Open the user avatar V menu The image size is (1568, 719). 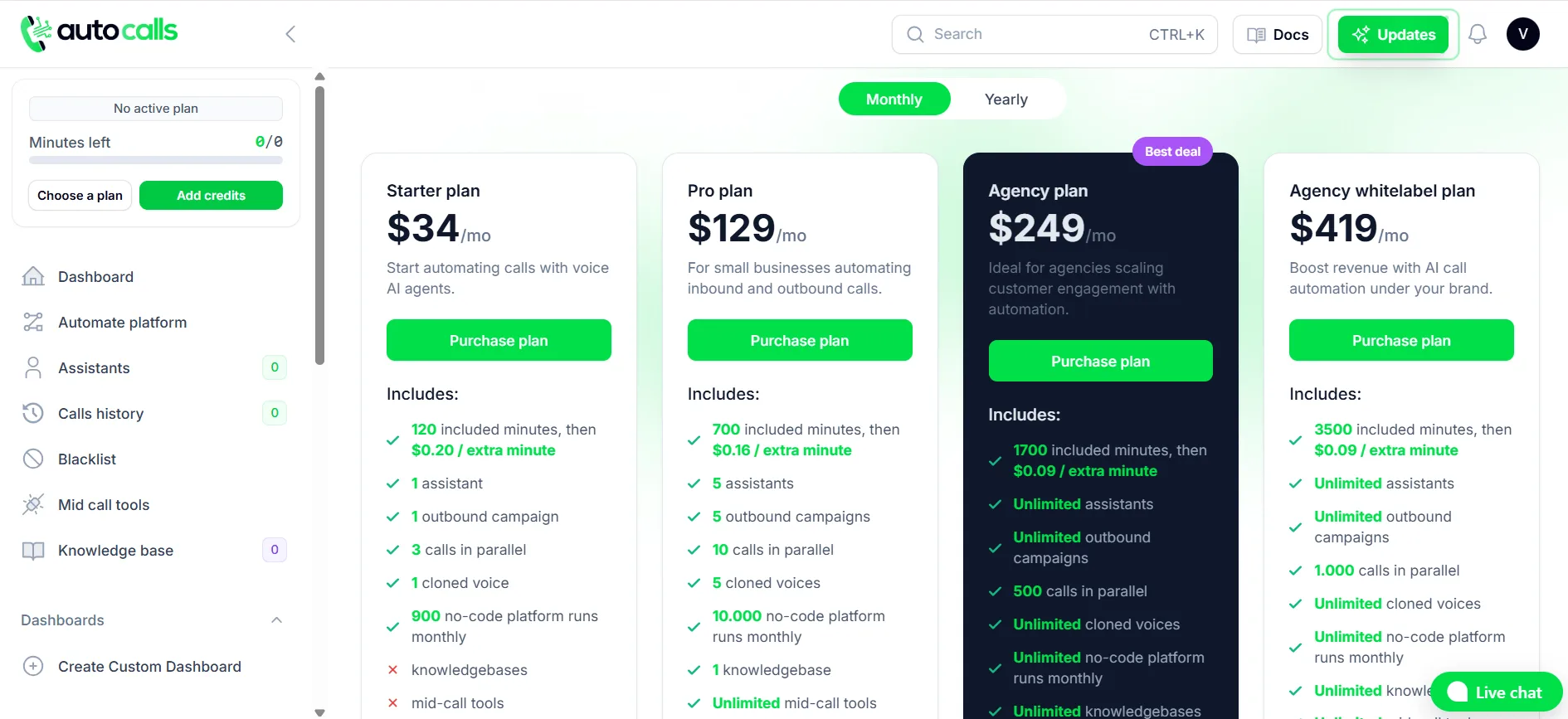(x=1523, y=34)
